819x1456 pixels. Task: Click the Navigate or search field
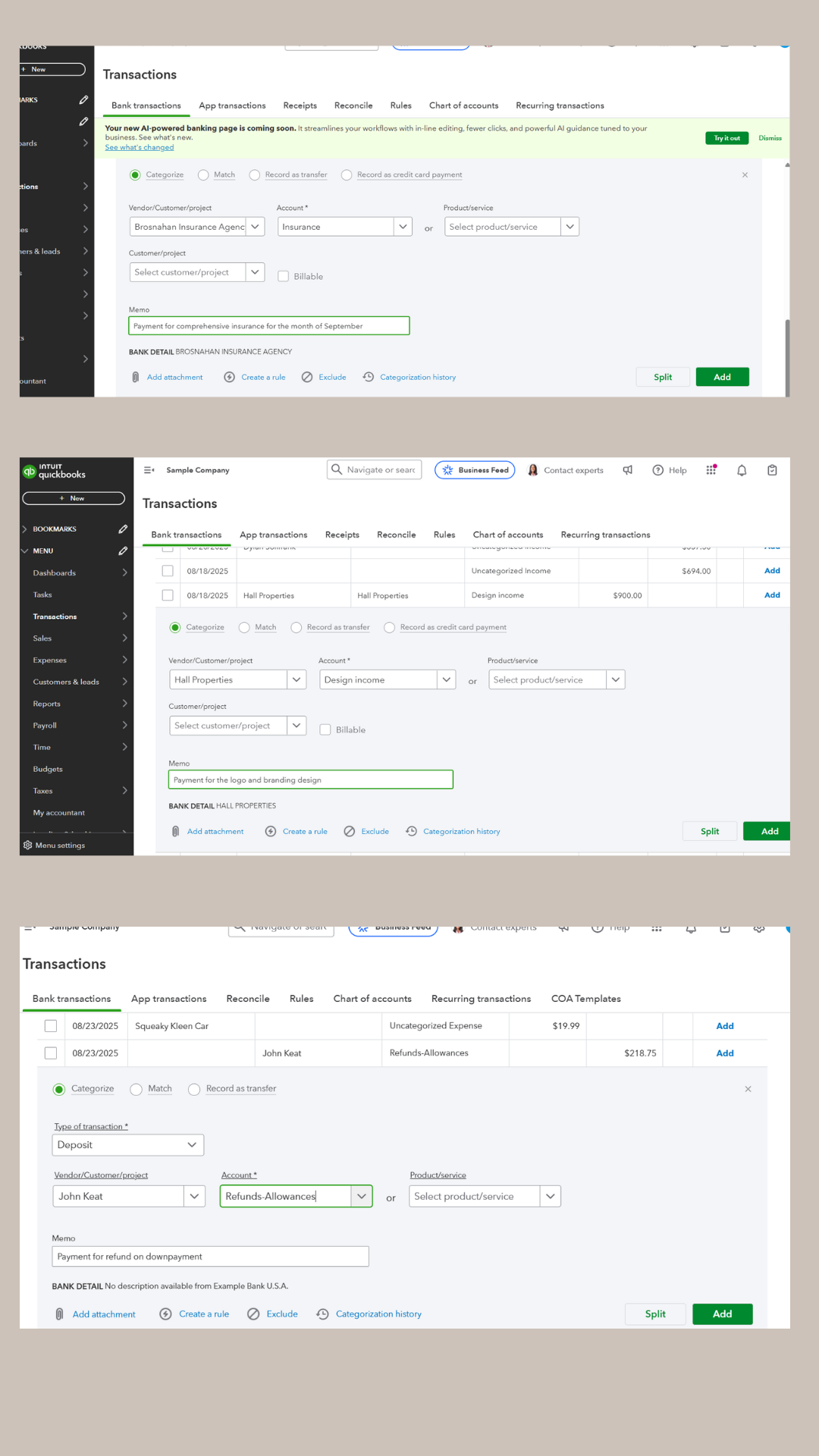pos(374,470)
